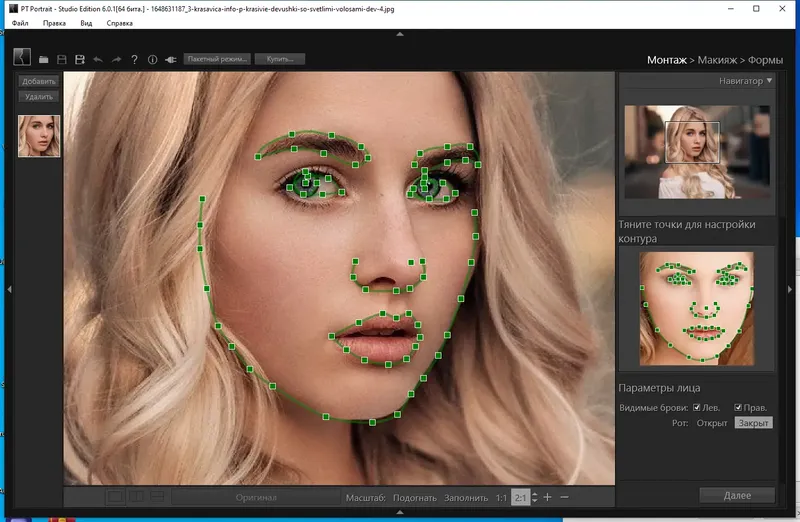This screenshot has width=800, height=522.
Task: Select the single-view layout icon
Action: tap(115, 496)
